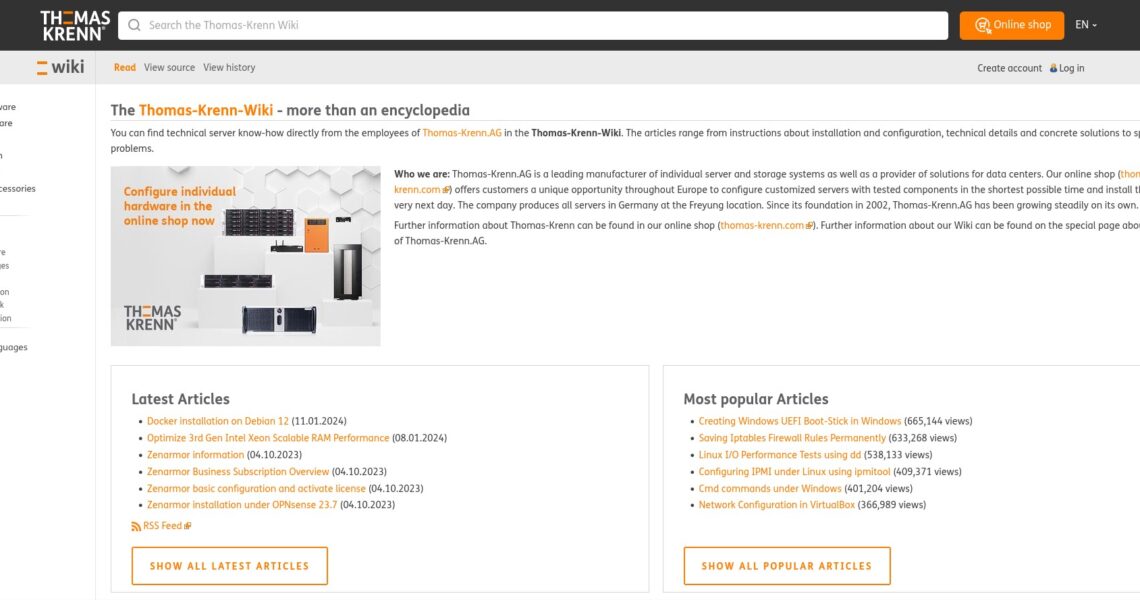Click the Thomas Krenn logo in header
The image size is (1140, 600).
point(75,25)
